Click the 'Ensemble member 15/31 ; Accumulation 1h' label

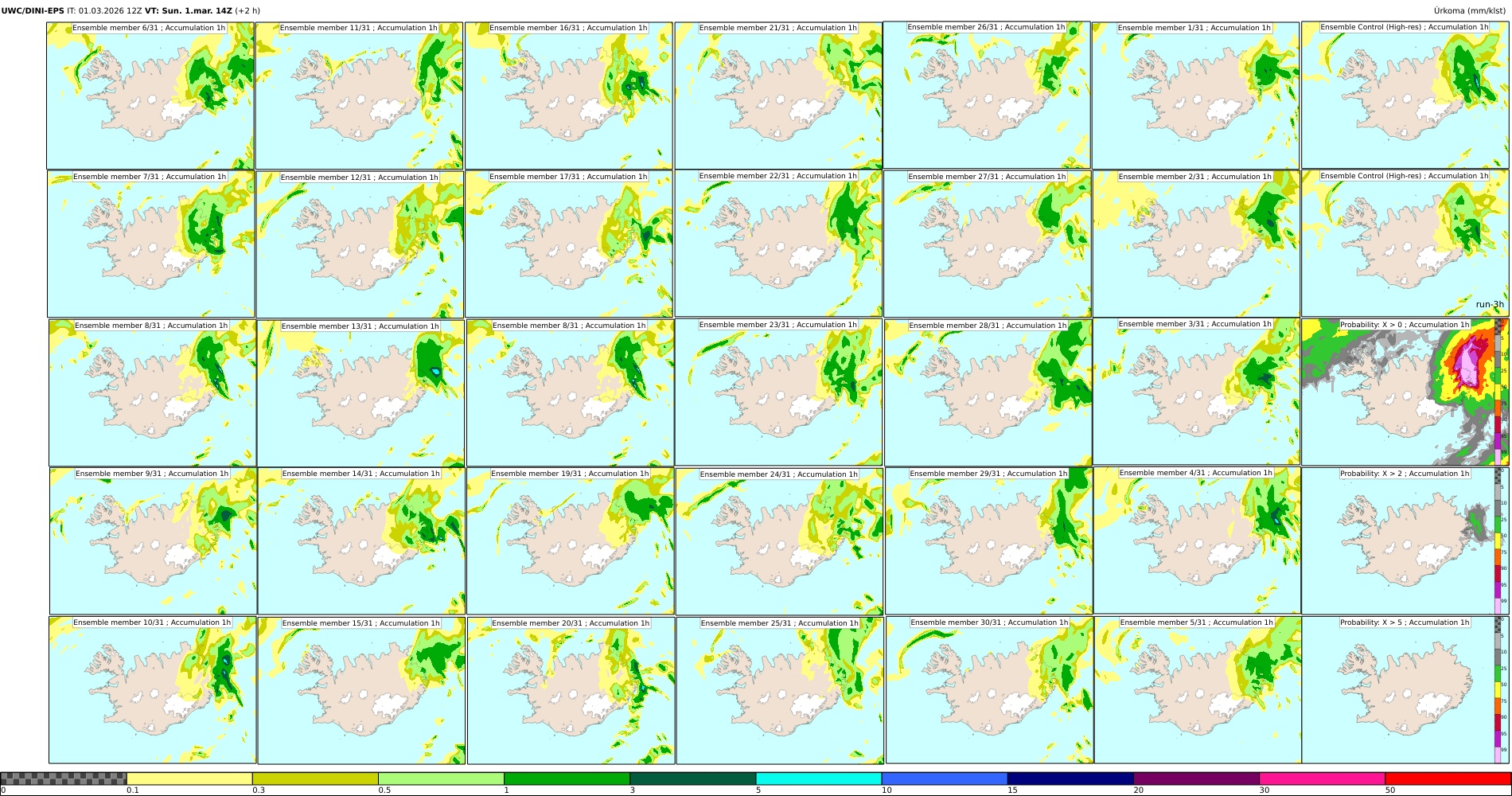[x=360, y=623]
